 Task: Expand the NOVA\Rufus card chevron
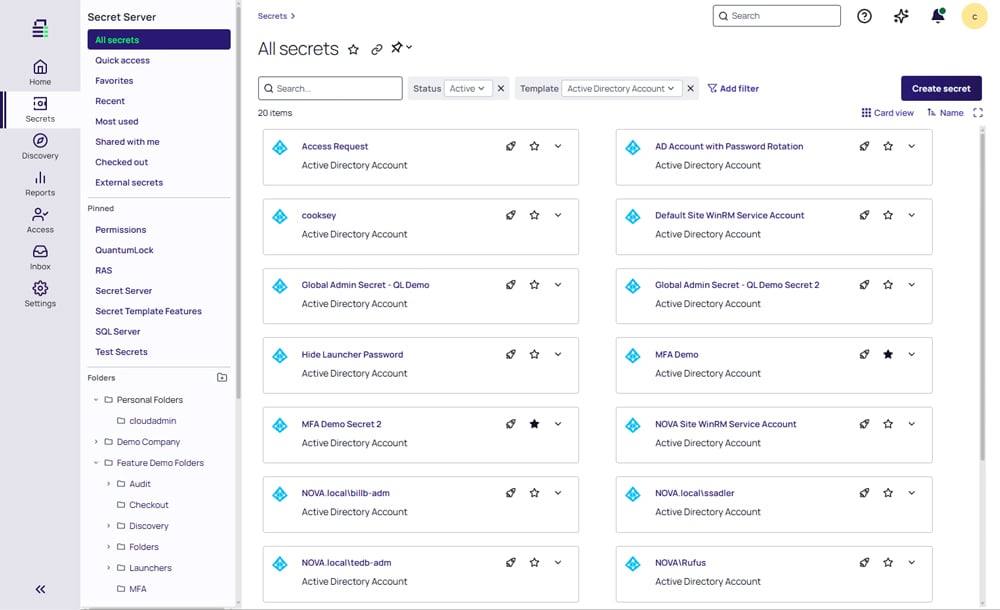tap(911, 562)
